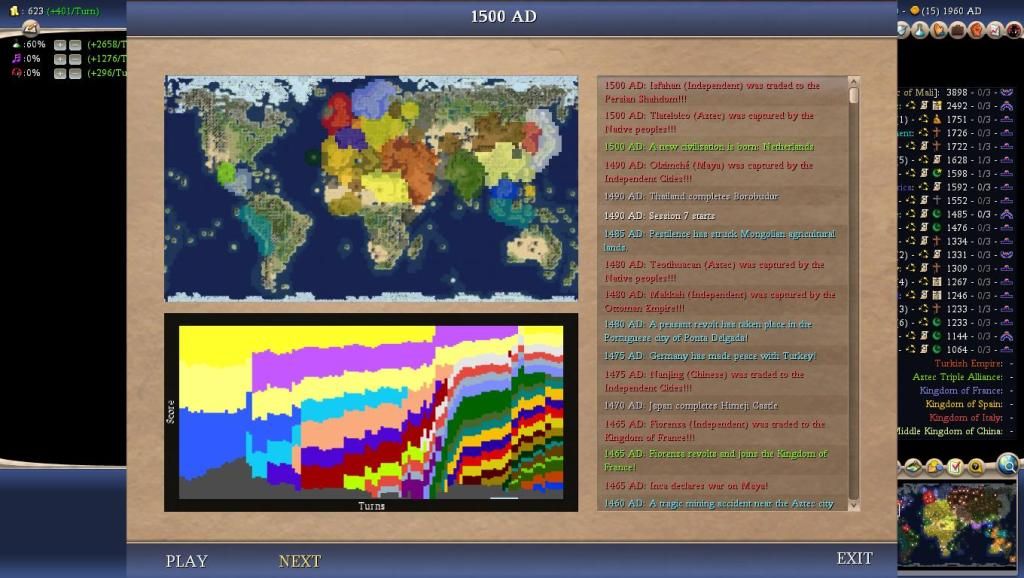
Task: Click the Isfahan traded to Persia log entry
Action: tap(712, 92)
